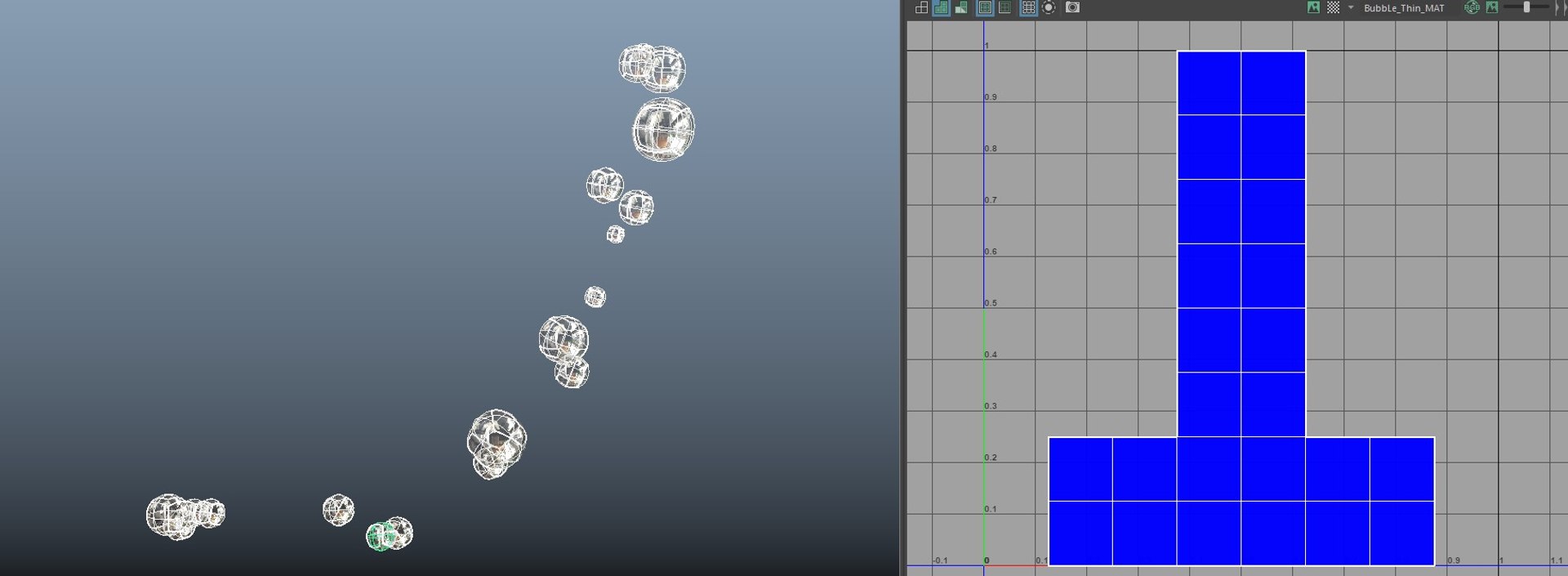Toggle the UV grid display icon

coord(1029,7)
